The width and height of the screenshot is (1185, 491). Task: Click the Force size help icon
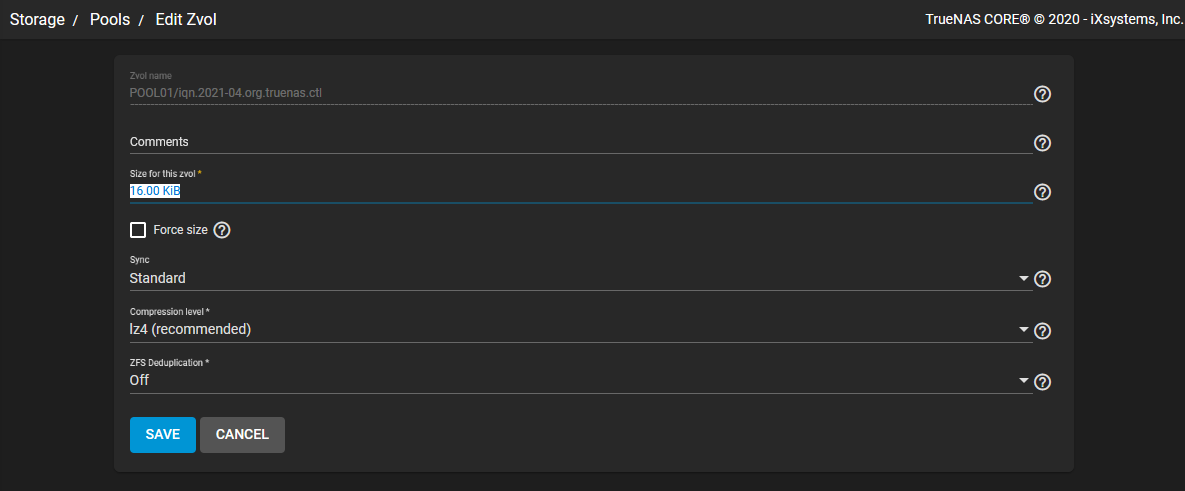(x=221, y=230)
